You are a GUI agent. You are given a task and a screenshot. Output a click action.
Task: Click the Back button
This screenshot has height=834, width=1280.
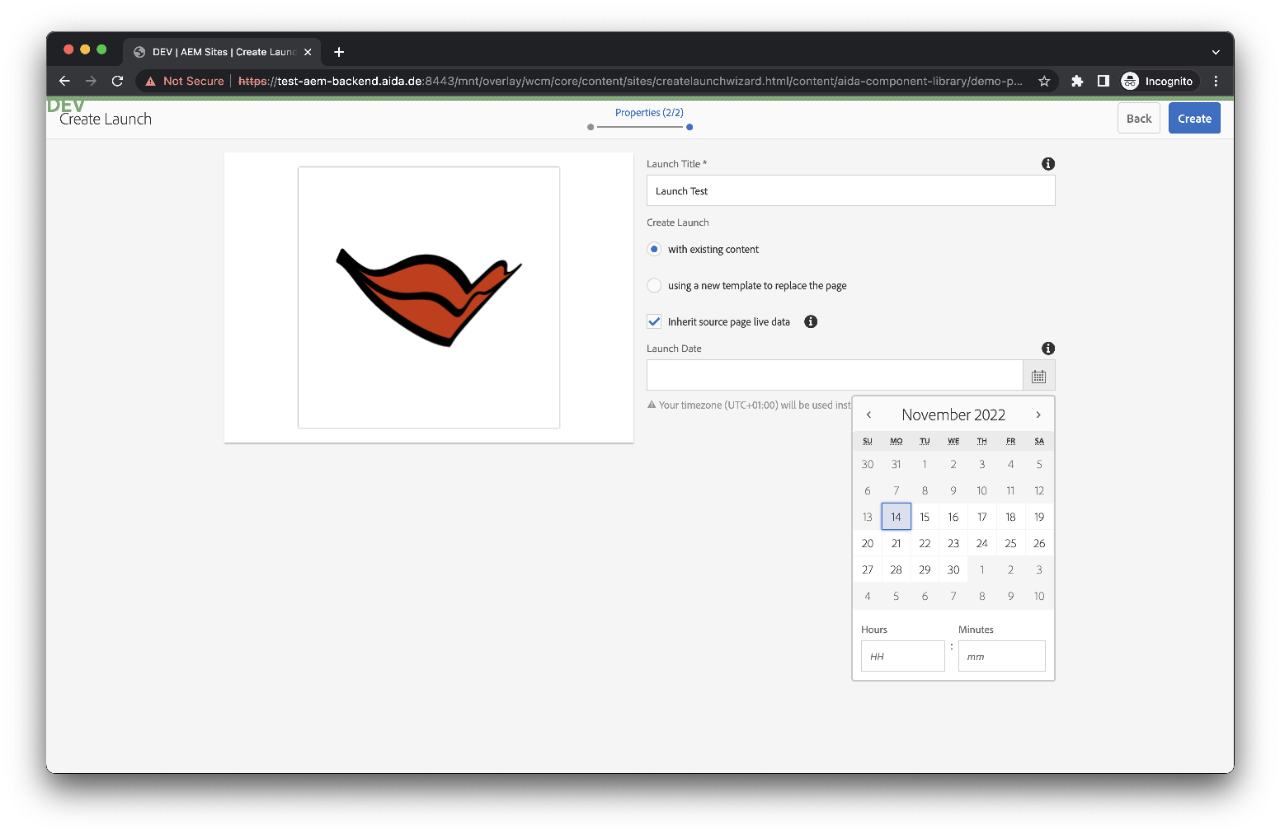pos(1138,118)
